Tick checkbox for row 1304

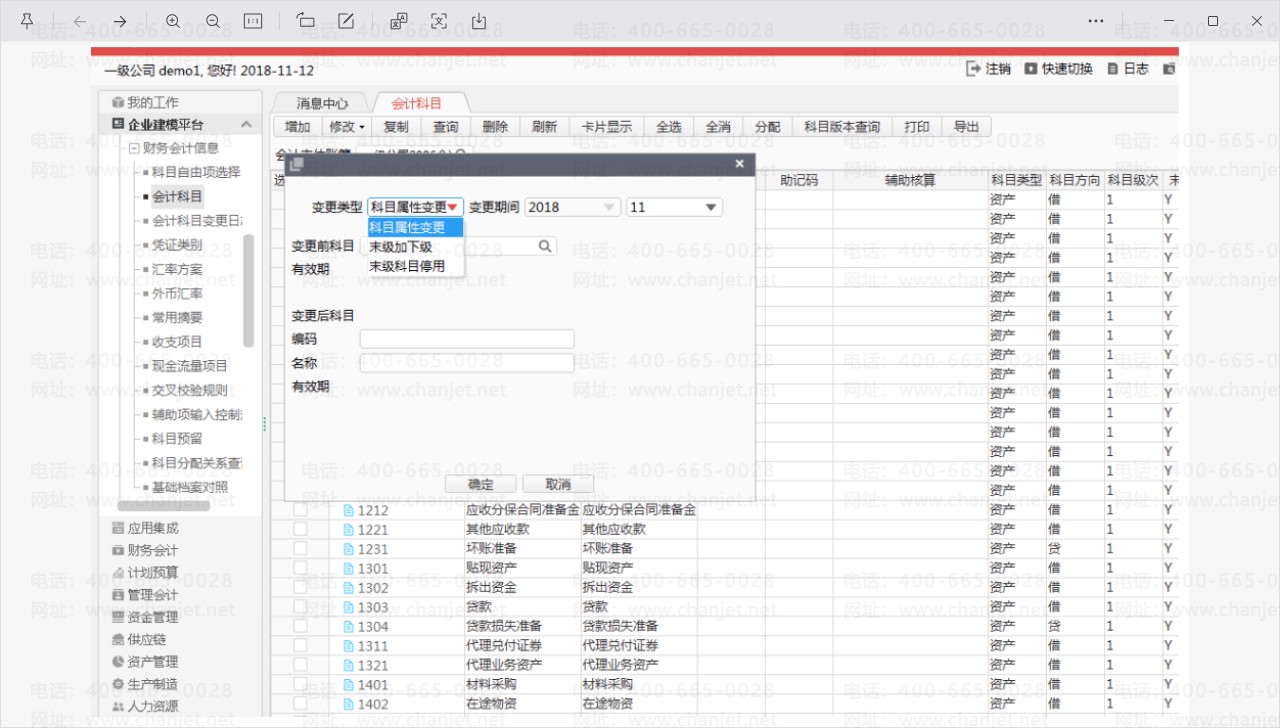coord(300,626)
